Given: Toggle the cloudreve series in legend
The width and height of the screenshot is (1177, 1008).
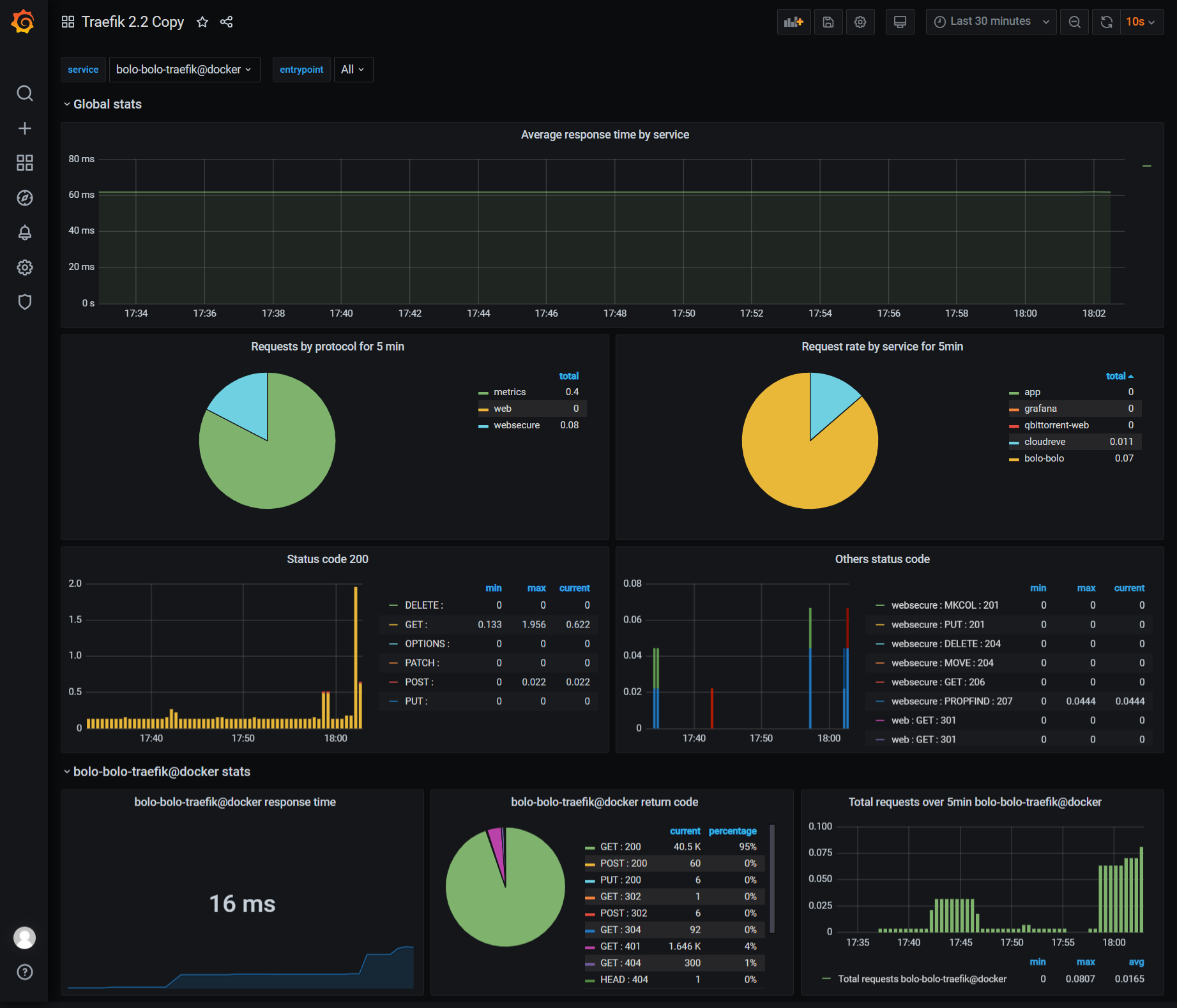Looking at the screenshot, I should pyautogui.click(x=1045, y=442).
